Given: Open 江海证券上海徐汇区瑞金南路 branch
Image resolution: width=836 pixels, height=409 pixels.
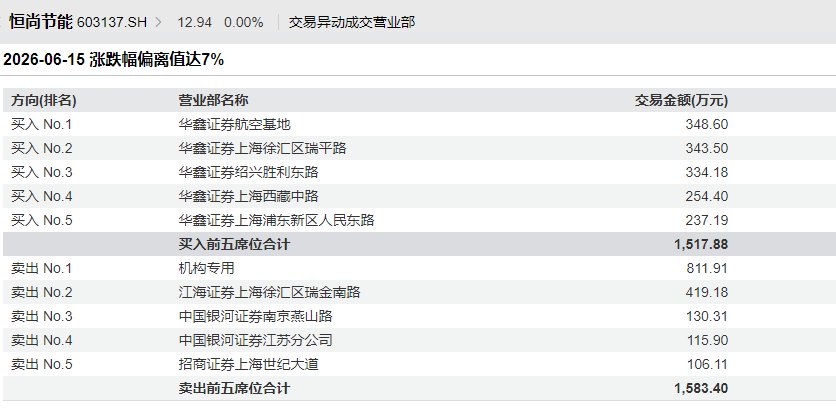Looking at the screenshot, I should [x=269, y=292].
